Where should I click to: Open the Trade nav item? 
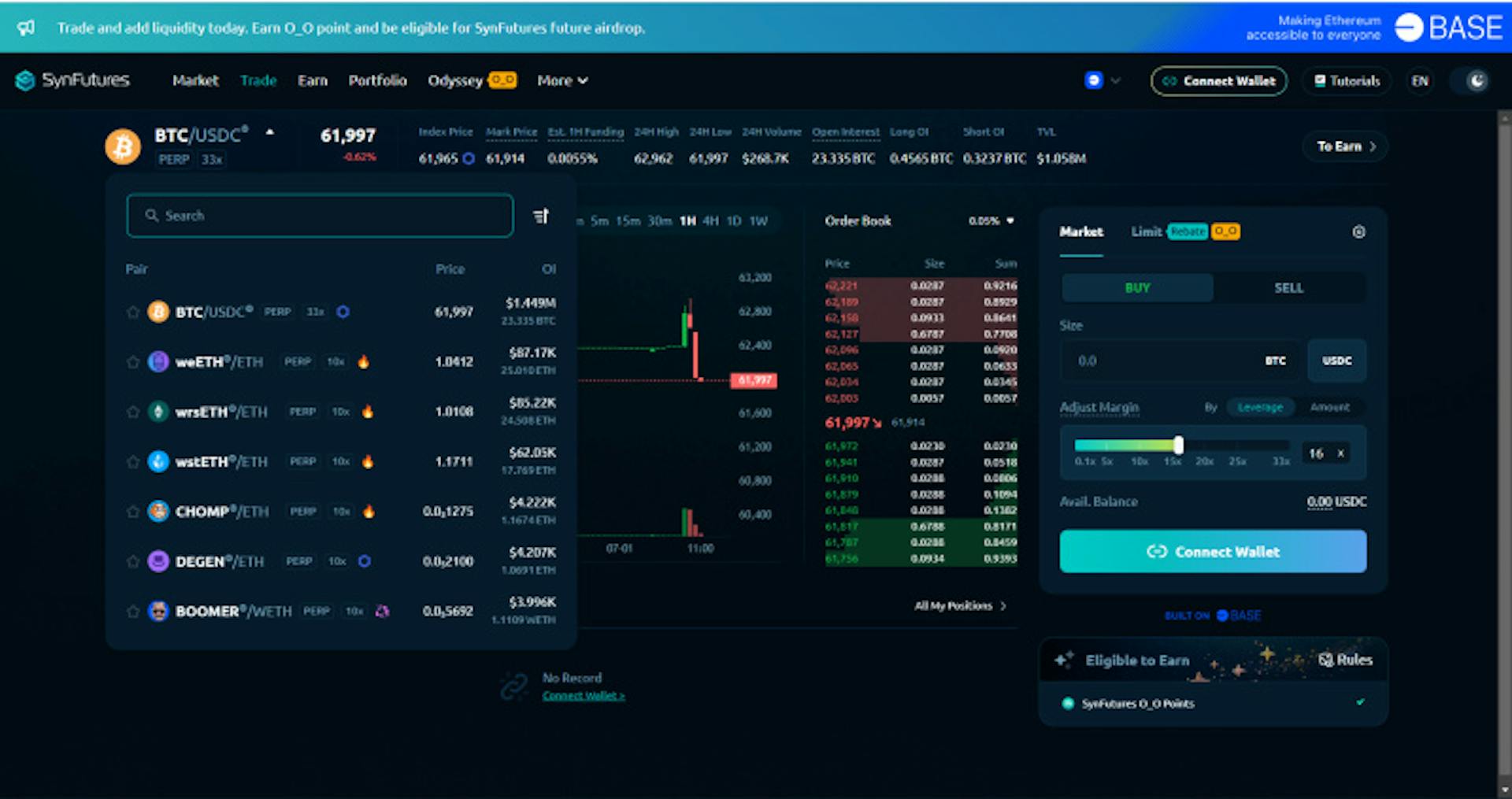(x=258, y=80)
